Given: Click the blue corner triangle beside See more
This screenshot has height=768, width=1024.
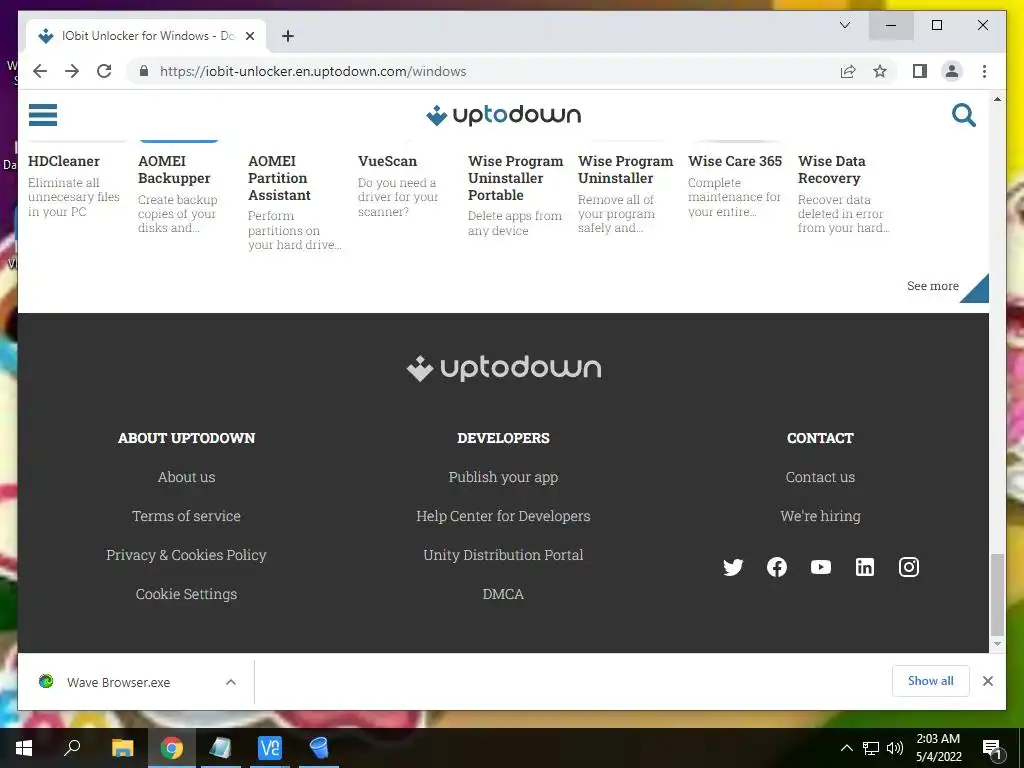Looking at the screenshot, I should [976, 290].
